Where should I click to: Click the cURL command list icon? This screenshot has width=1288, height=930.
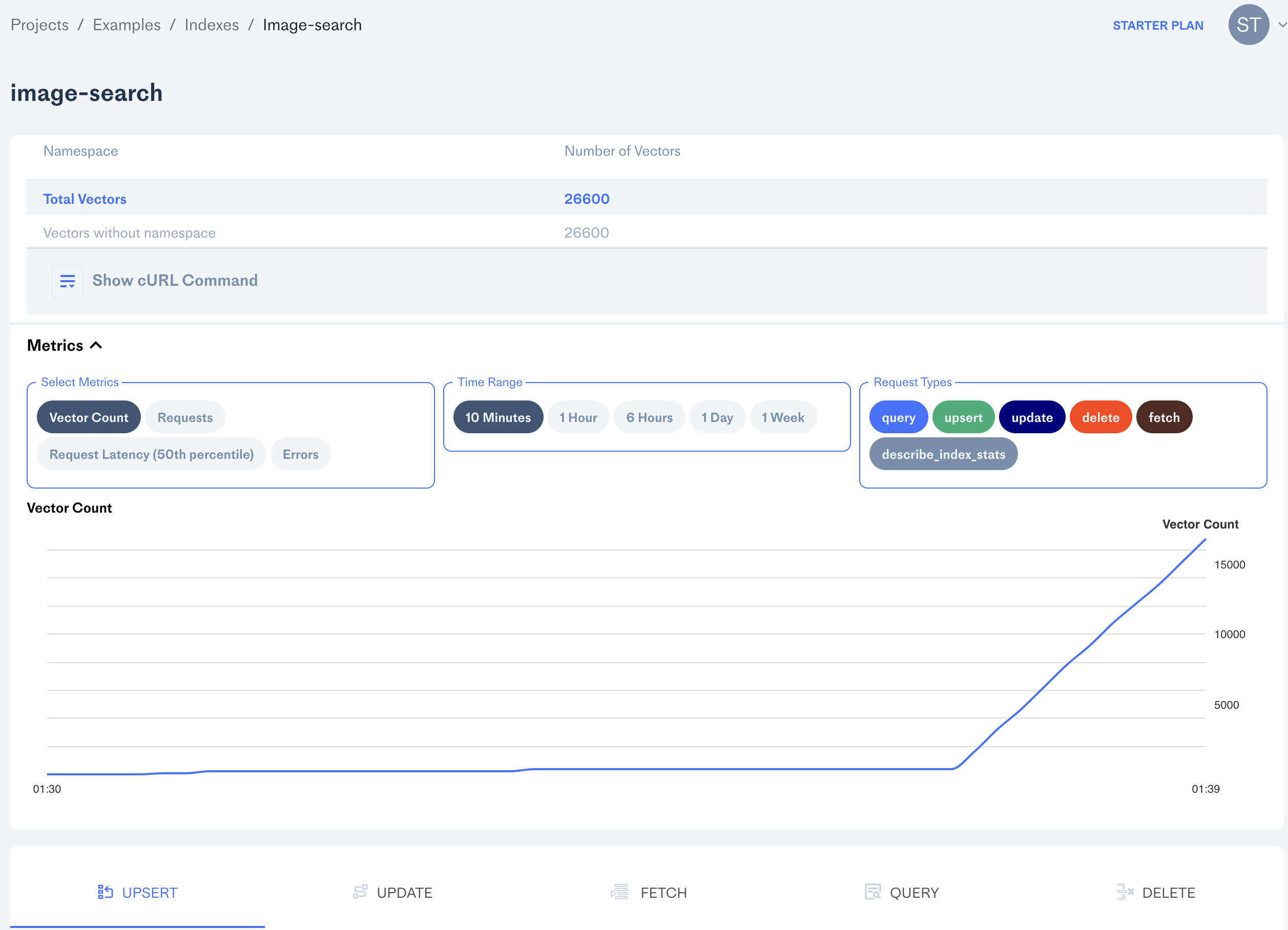68,281
